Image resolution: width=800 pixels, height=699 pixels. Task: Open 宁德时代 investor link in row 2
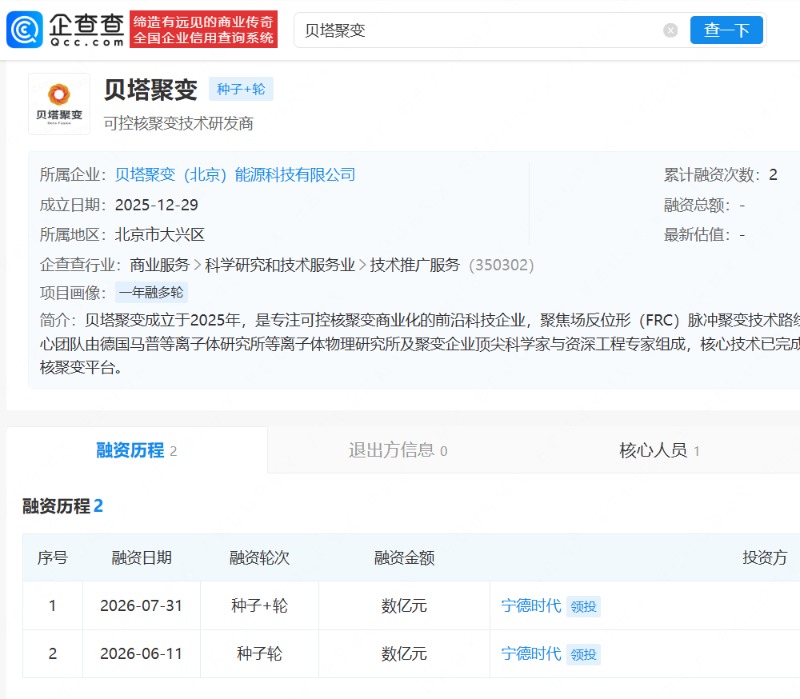tap(531, 654)
